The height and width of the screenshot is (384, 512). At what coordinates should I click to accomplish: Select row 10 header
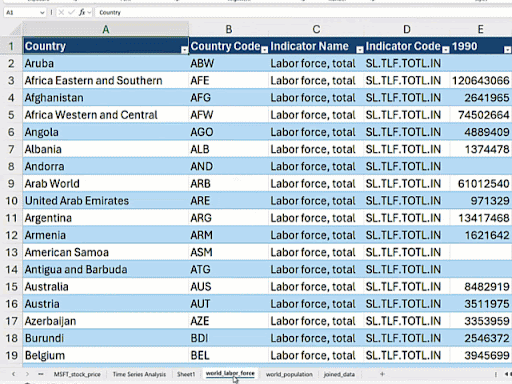tap(11, 201)
